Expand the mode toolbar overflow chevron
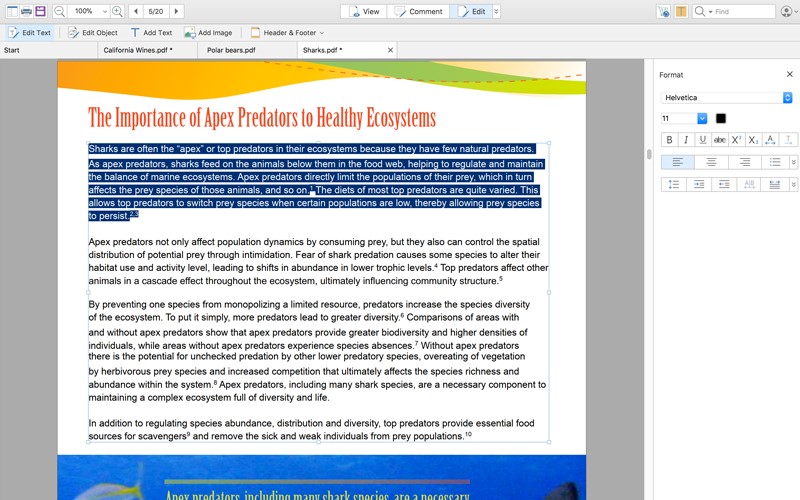The image size is (800, 500). [496, 11]
